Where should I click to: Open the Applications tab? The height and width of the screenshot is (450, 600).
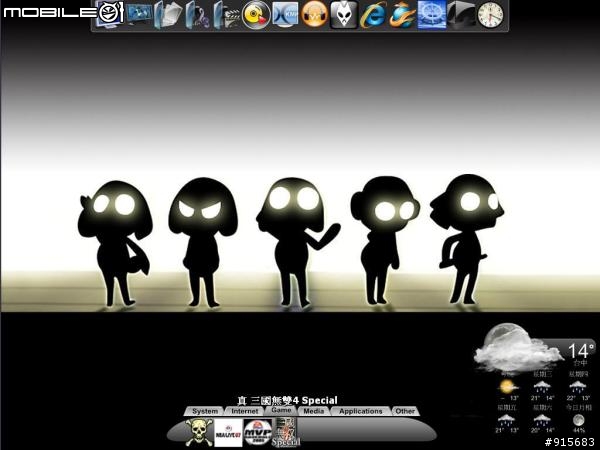coord(360,411)
